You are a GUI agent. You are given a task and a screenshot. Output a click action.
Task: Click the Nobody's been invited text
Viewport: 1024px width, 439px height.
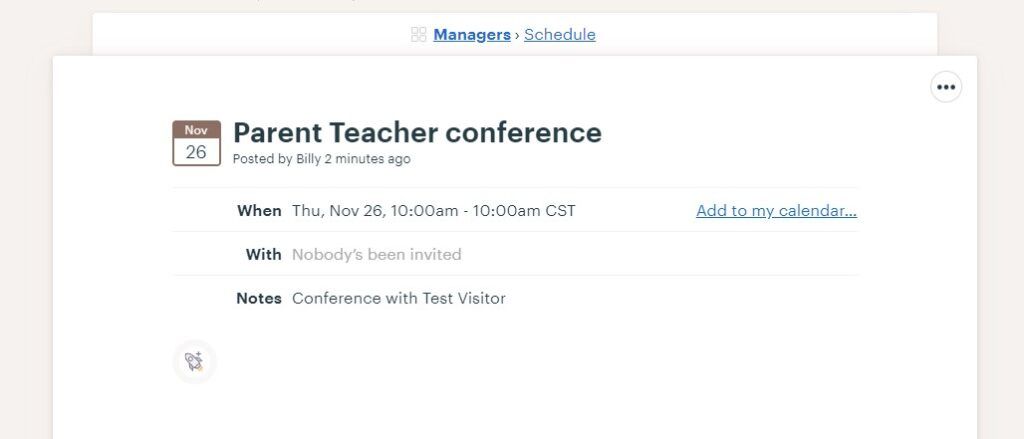click(377, 255)
